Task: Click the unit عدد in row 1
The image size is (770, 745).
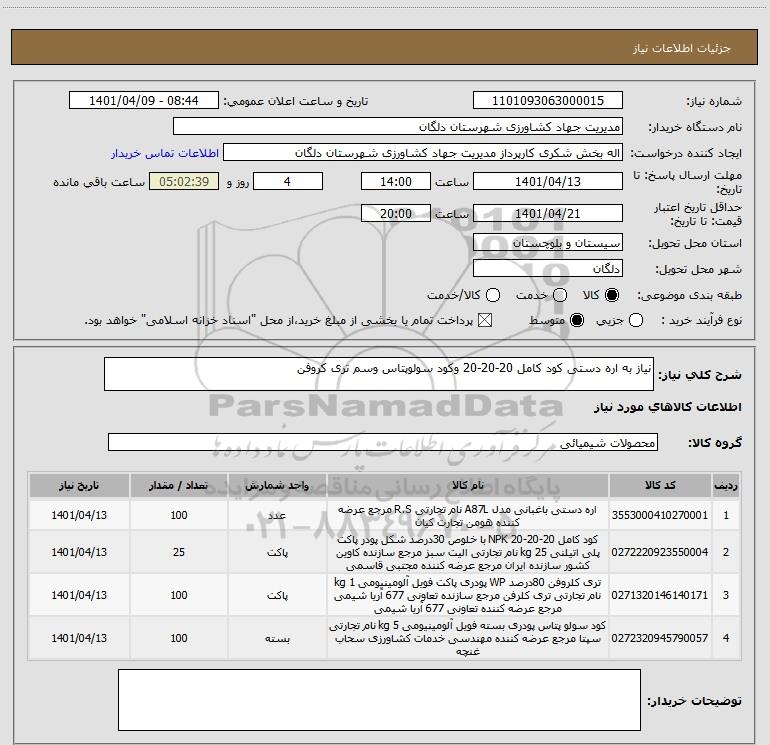Action: pos(277,515)
